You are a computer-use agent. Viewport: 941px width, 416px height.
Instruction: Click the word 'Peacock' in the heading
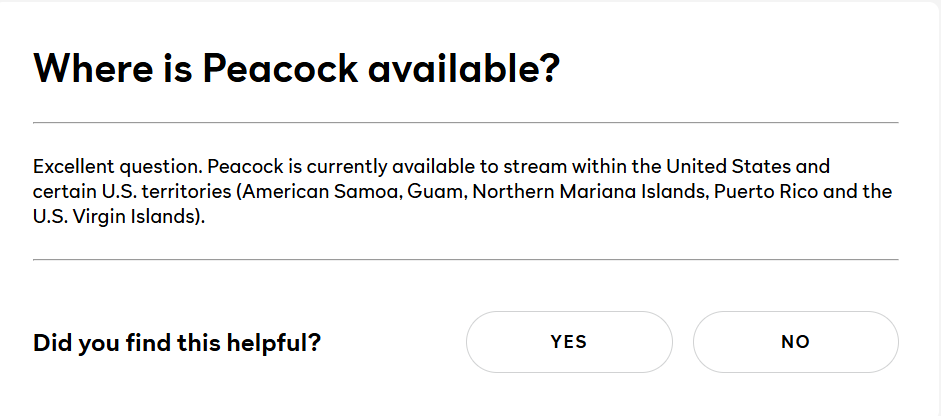[x=280, y=70]
